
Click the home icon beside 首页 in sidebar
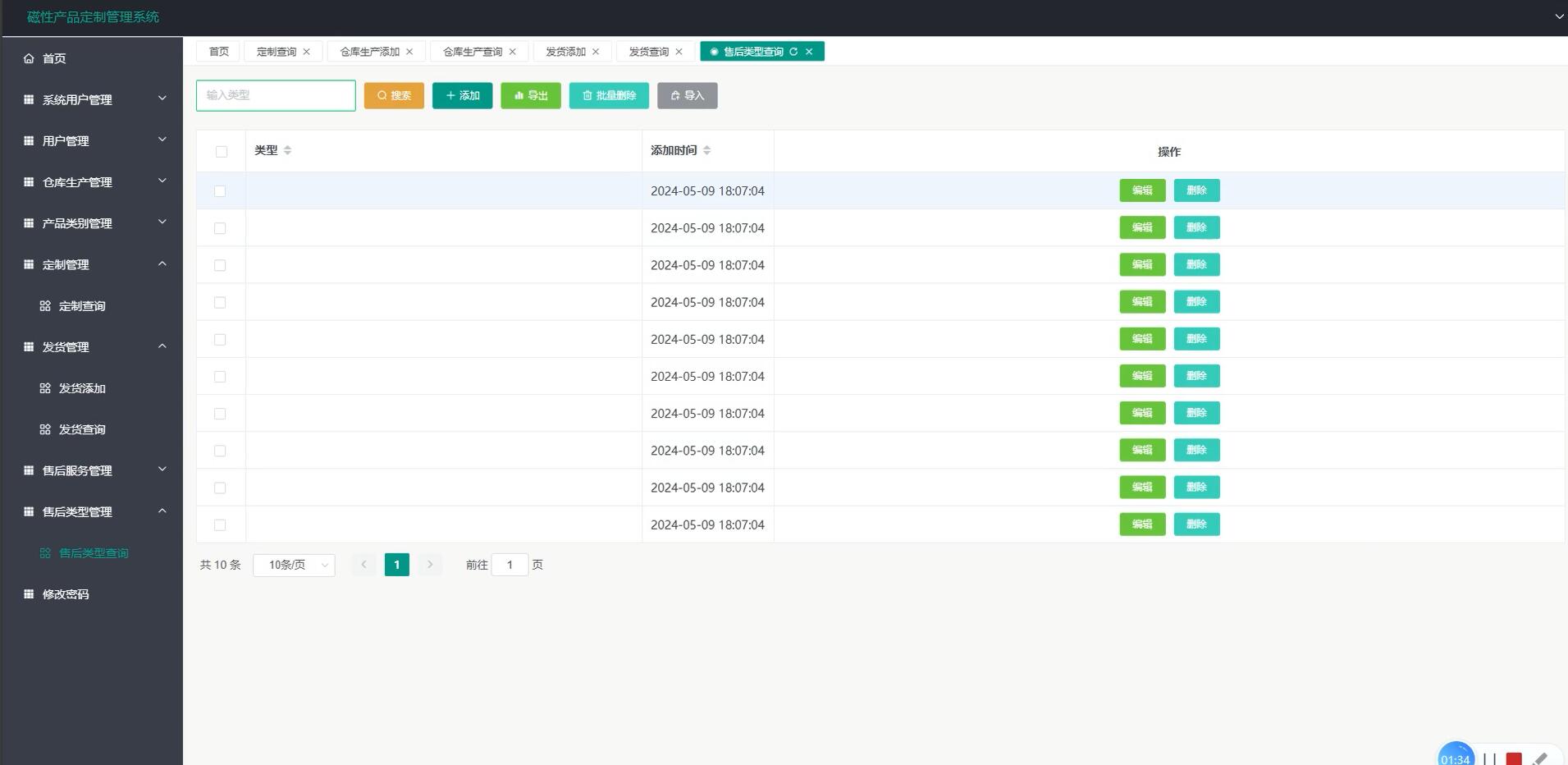[29, 58]
